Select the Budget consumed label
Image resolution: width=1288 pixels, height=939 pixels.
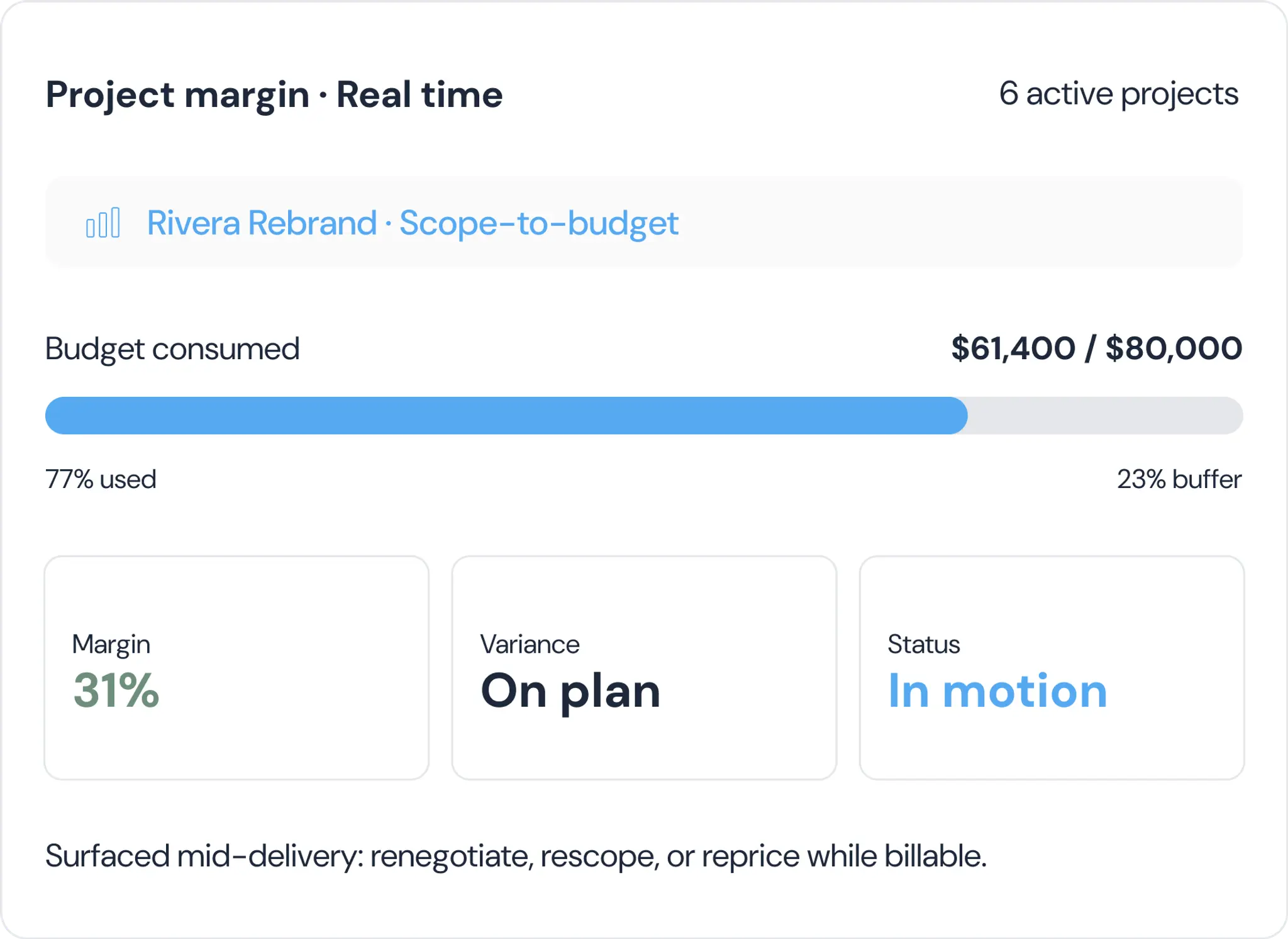coord(172,349)
